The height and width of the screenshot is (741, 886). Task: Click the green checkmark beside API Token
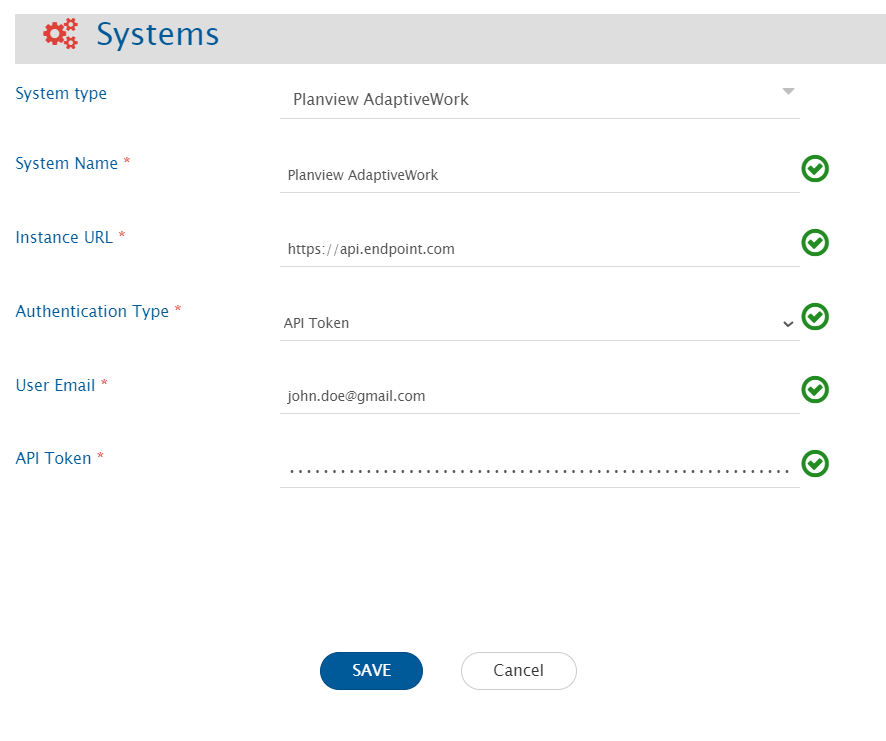(815, 464)
